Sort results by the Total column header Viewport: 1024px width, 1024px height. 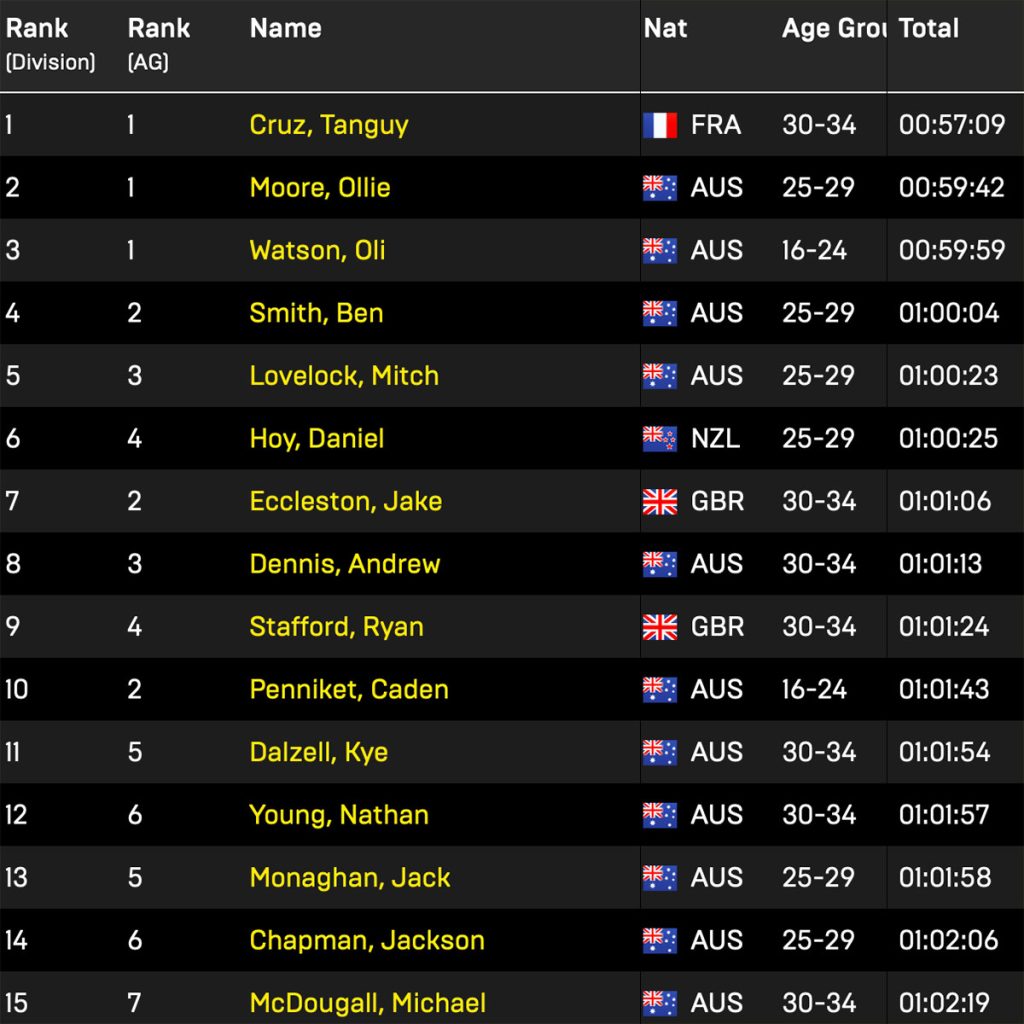(x=929, y=29)
